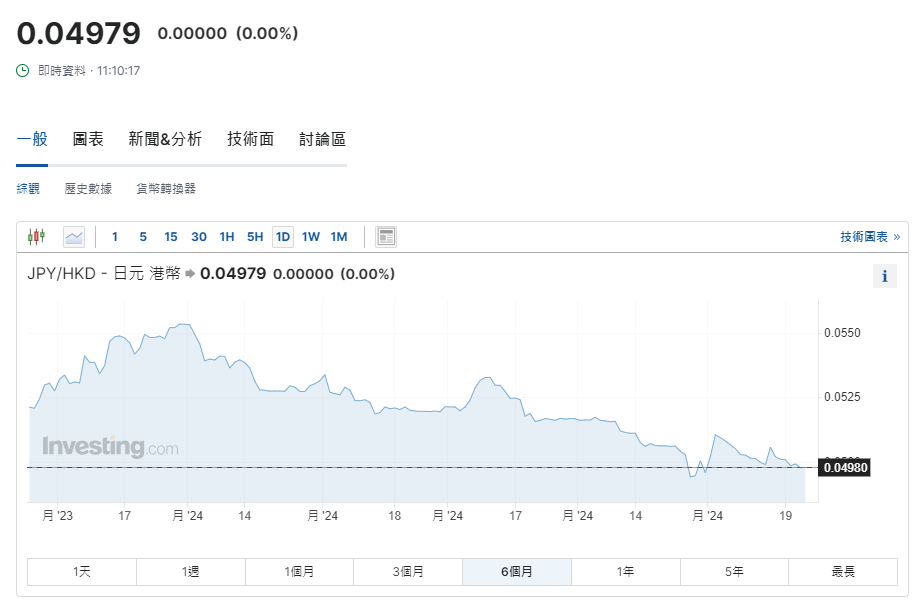Select the 1-minute interval
Image resolution: width=924 pixels, height=610 pixels.
tap(115, 237)
